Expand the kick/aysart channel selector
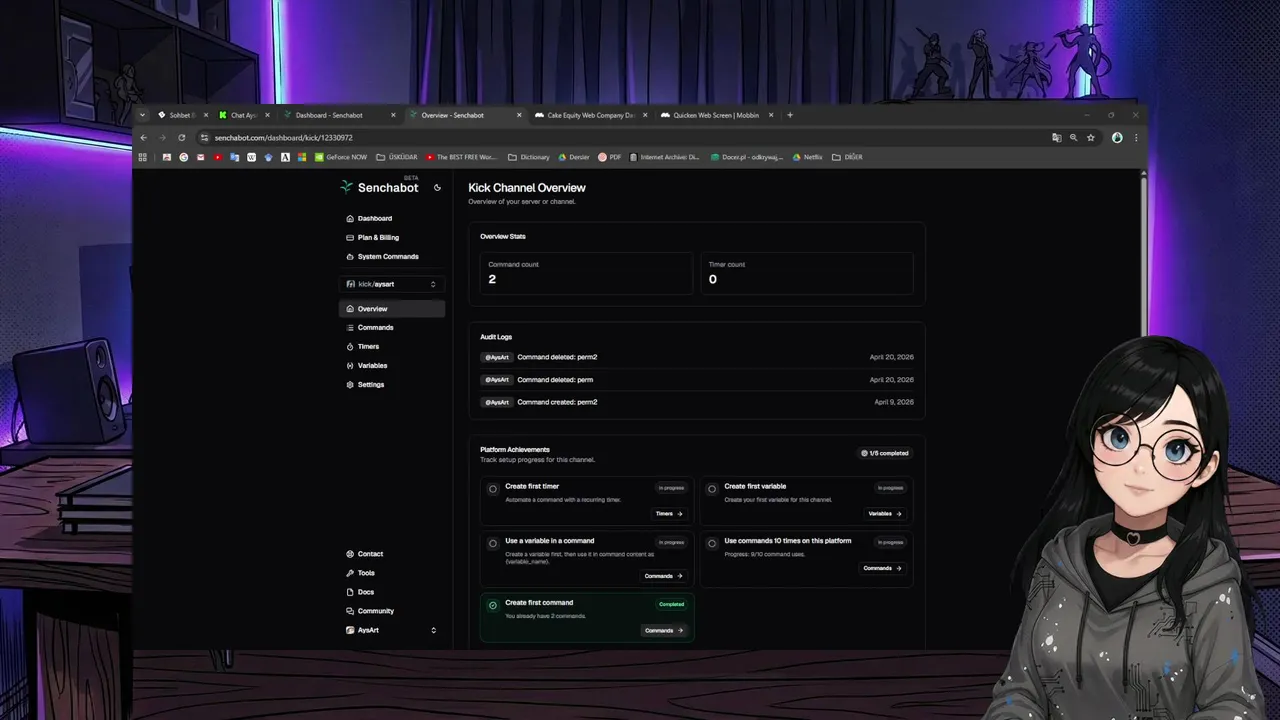This screenshot has width=1280, height=720. pos(392,284)
